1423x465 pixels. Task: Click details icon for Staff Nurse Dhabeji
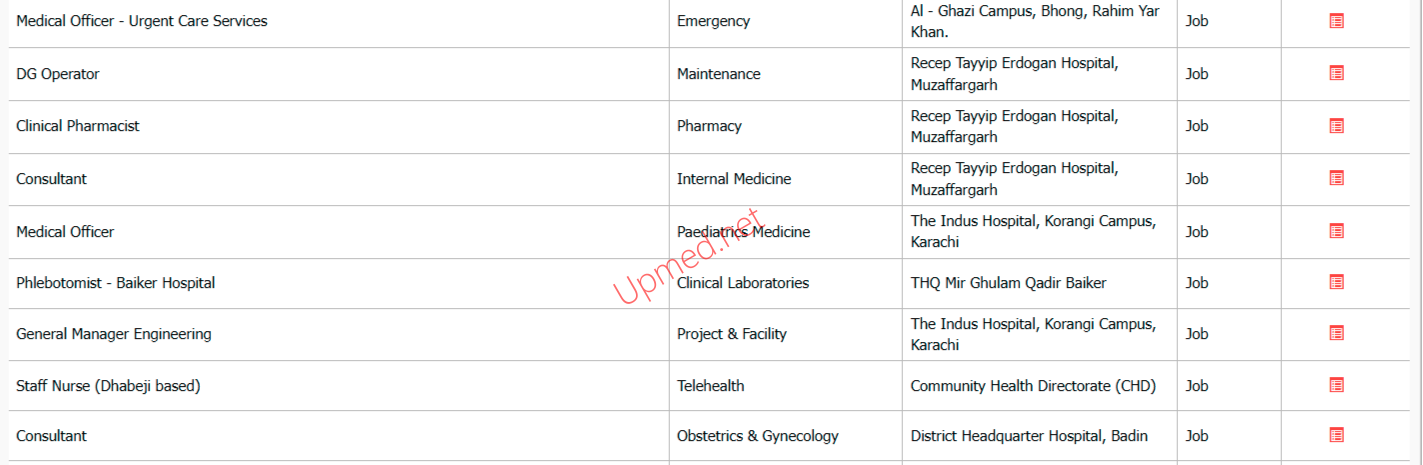(x=1336, y=385)
